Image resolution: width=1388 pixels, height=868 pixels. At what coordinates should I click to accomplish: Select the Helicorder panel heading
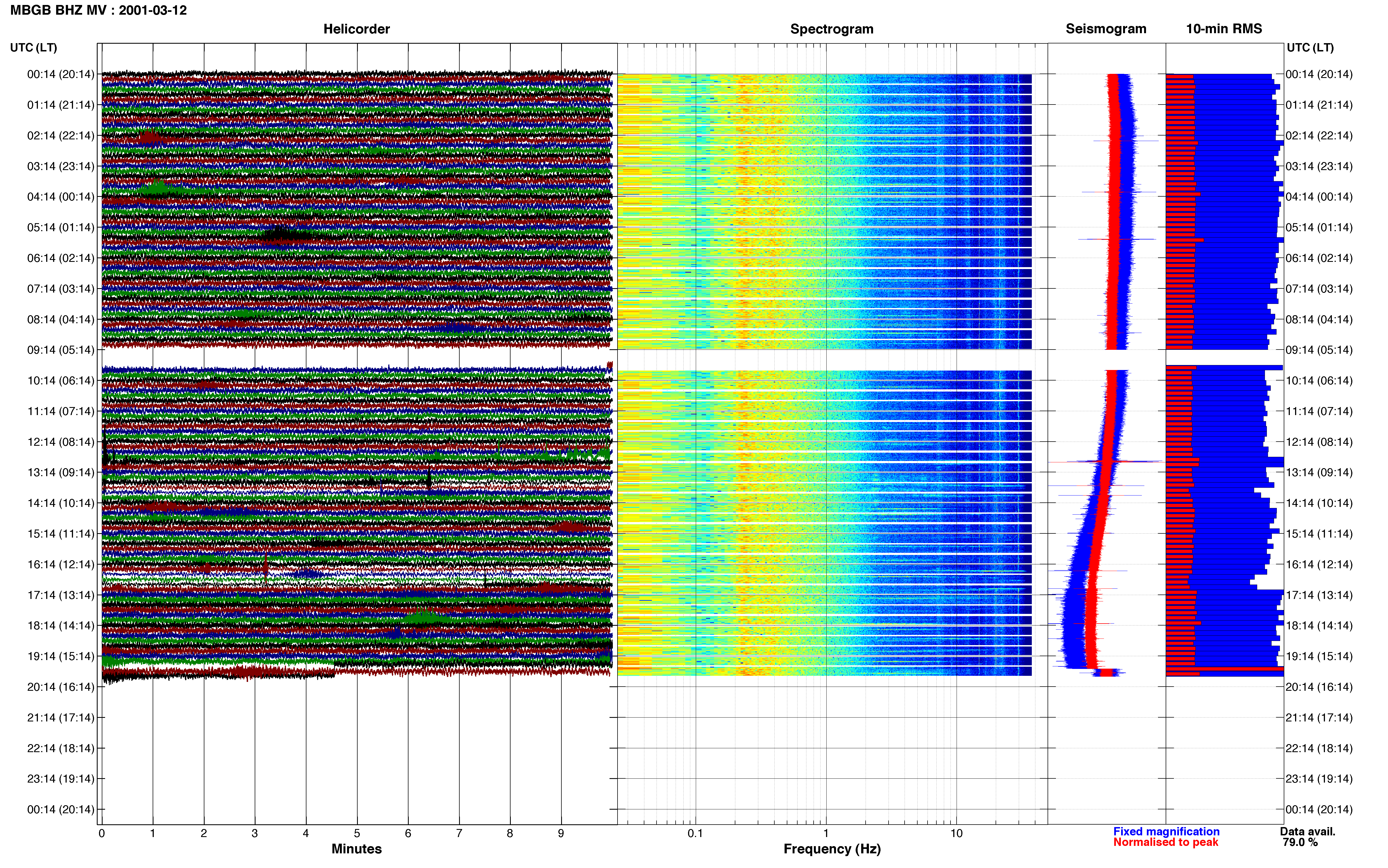point(356,29)
